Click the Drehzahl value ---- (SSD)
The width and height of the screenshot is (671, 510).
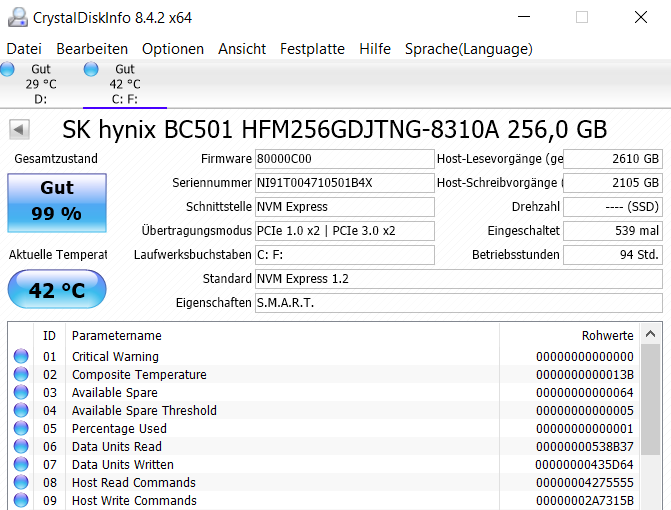tap(613, 207)
